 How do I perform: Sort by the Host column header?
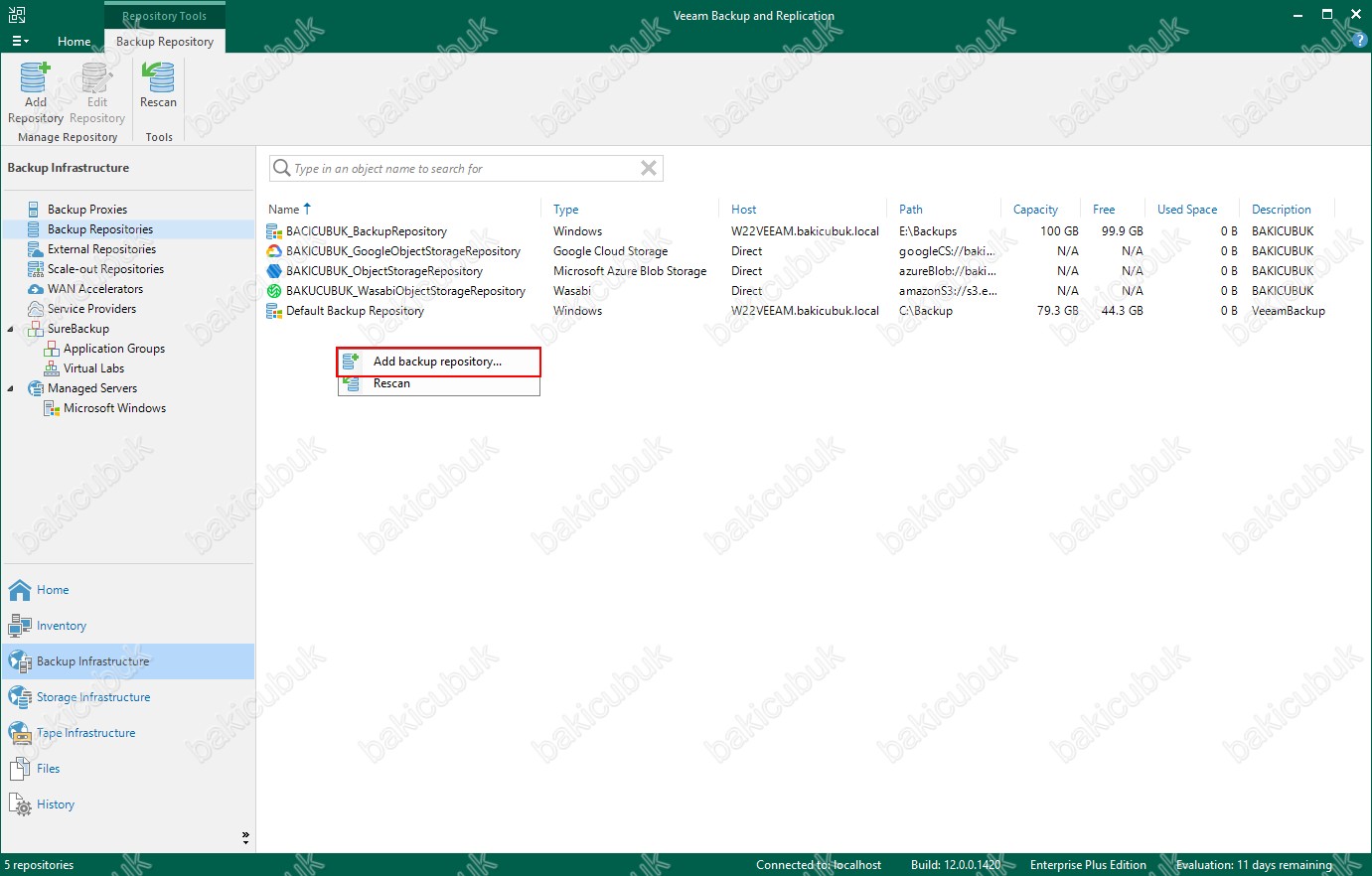pyautogui.click(x=744, y=210)
